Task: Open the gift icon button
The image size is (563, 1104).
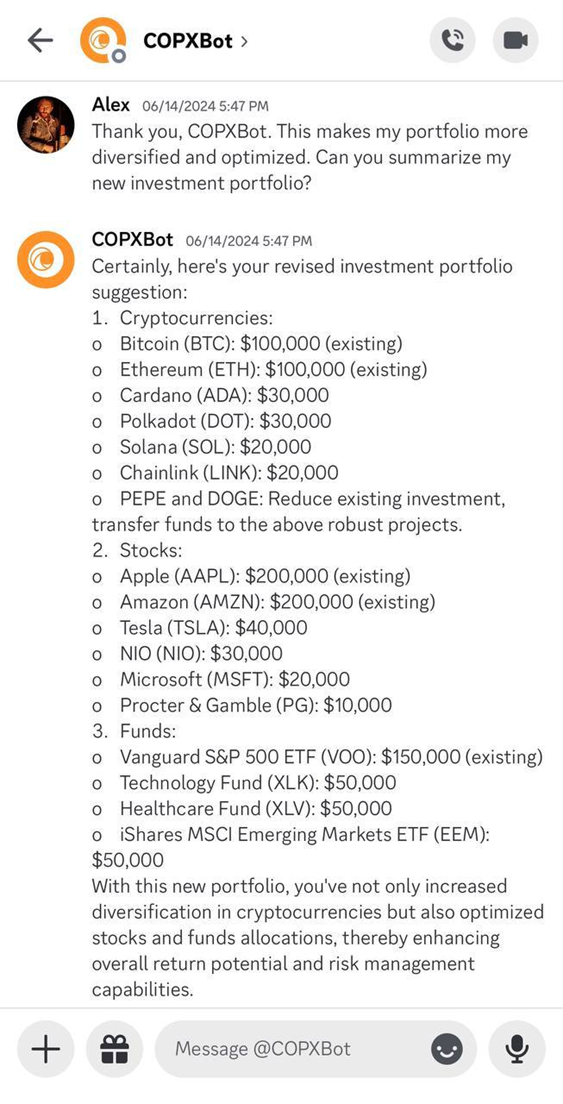Action: (x=114, y=1050)
